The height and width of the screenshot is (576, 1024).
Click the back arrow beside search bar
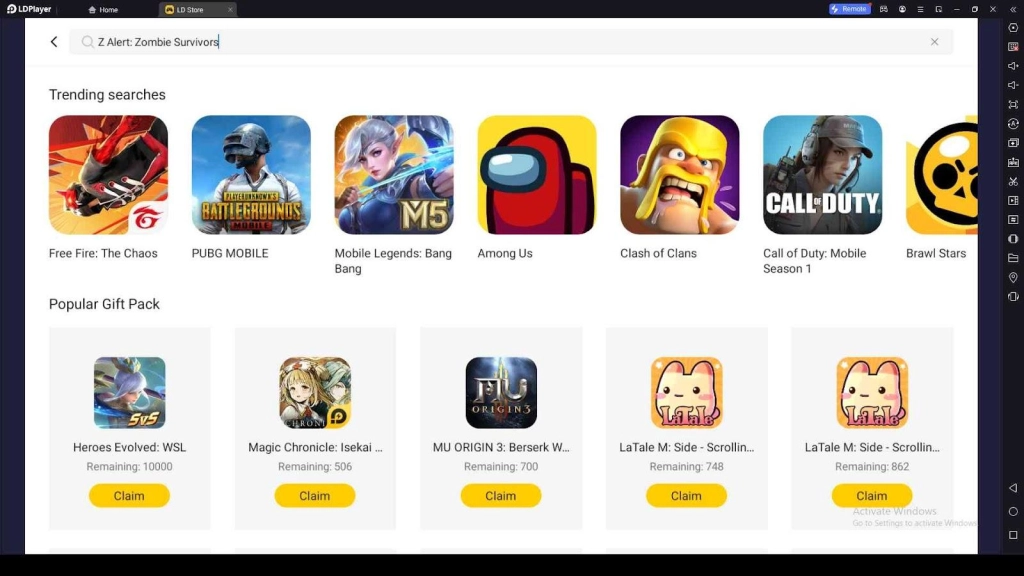[54, 42]
